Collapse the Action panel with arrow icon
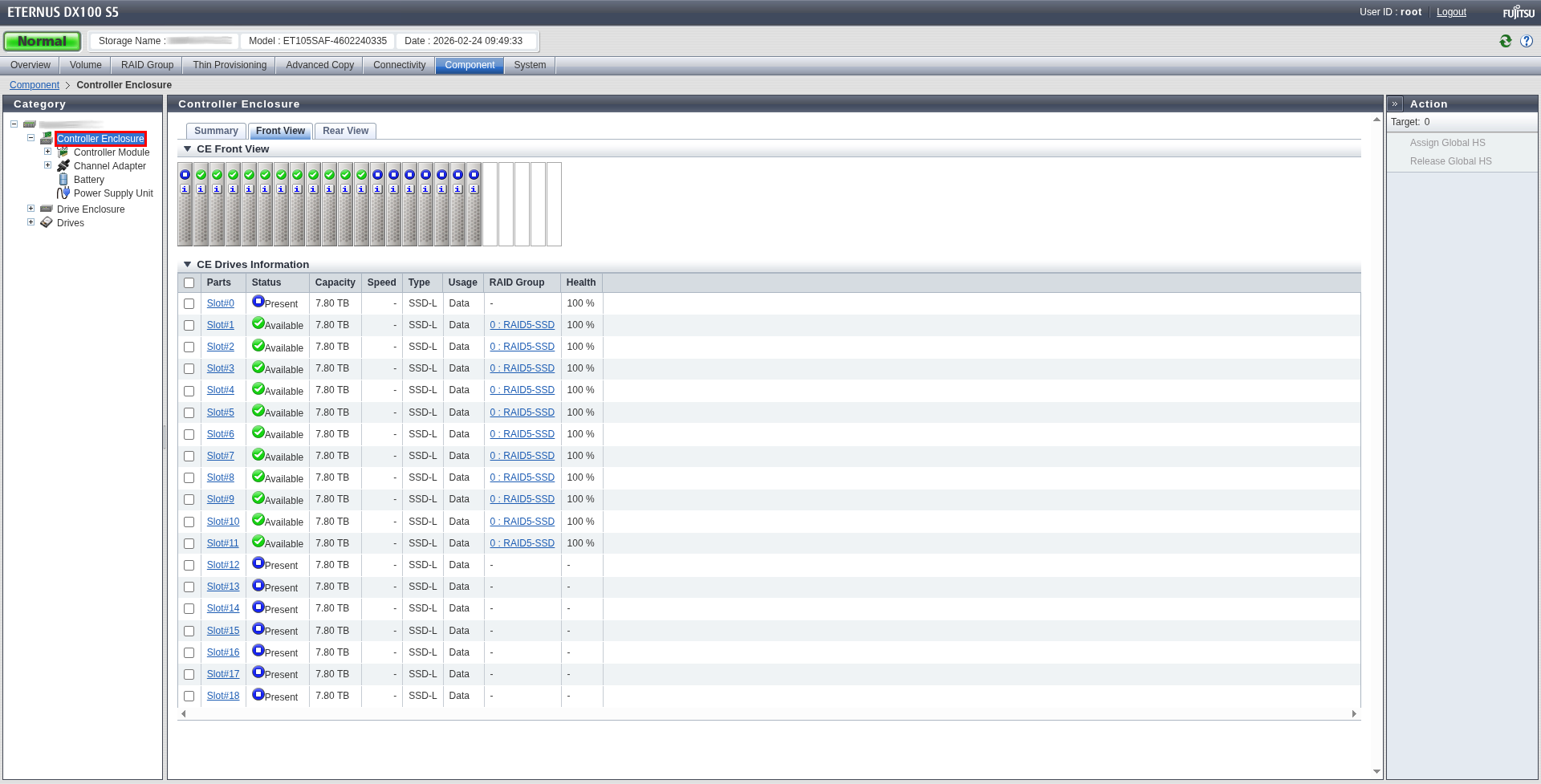The width and height of the screenshot is (1541, 784). pos(1395,104)
